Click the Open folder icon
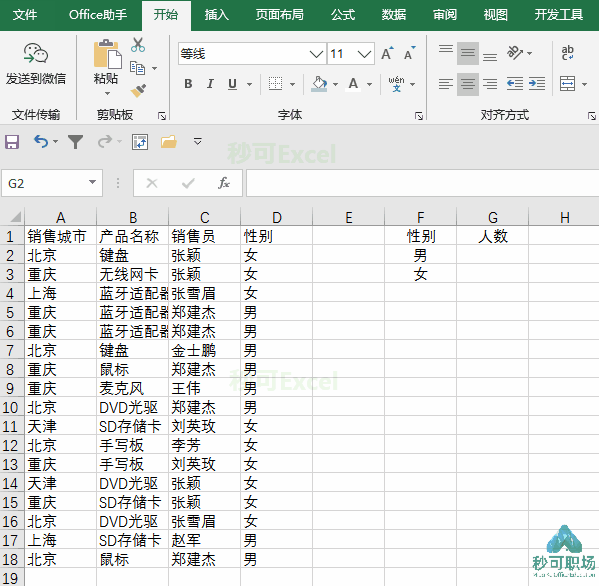 (x=168, y=142)
